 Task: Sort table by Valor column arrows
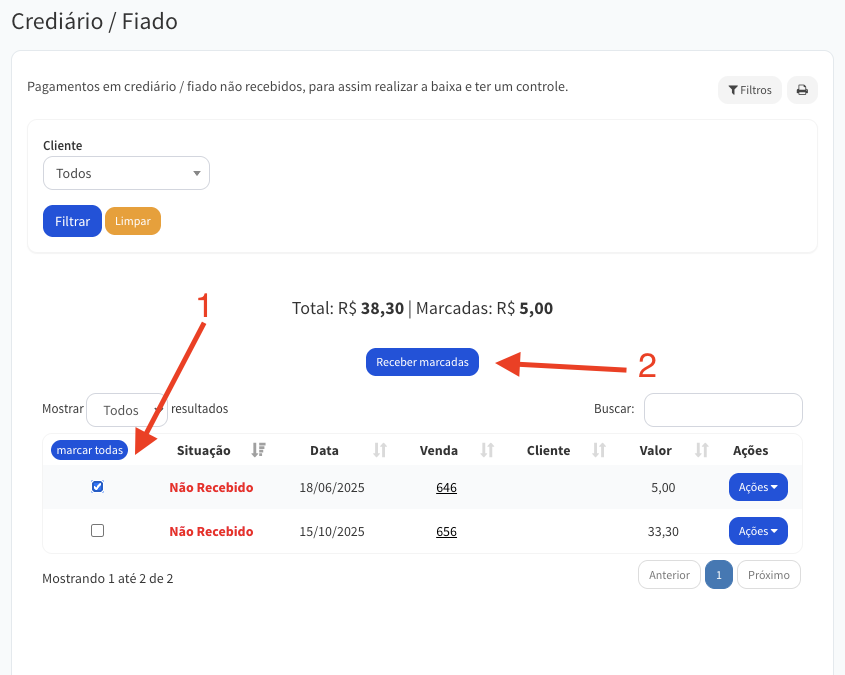pyautogui.click(x=702, y=450)
